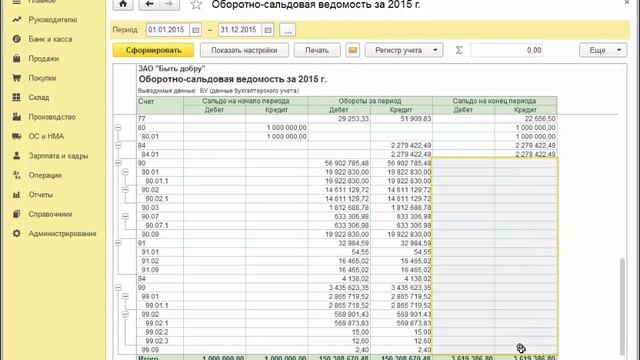Click the Банк и касса coin icon

click(16, 39)
